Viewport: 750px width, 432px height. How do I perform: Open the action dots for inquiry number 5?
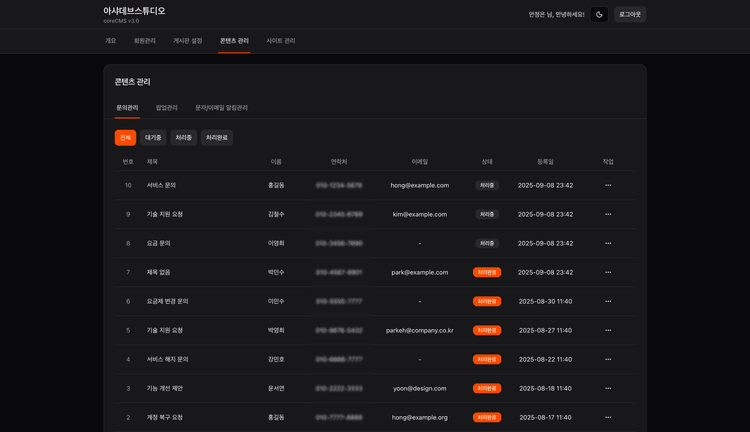pos(608,330)
